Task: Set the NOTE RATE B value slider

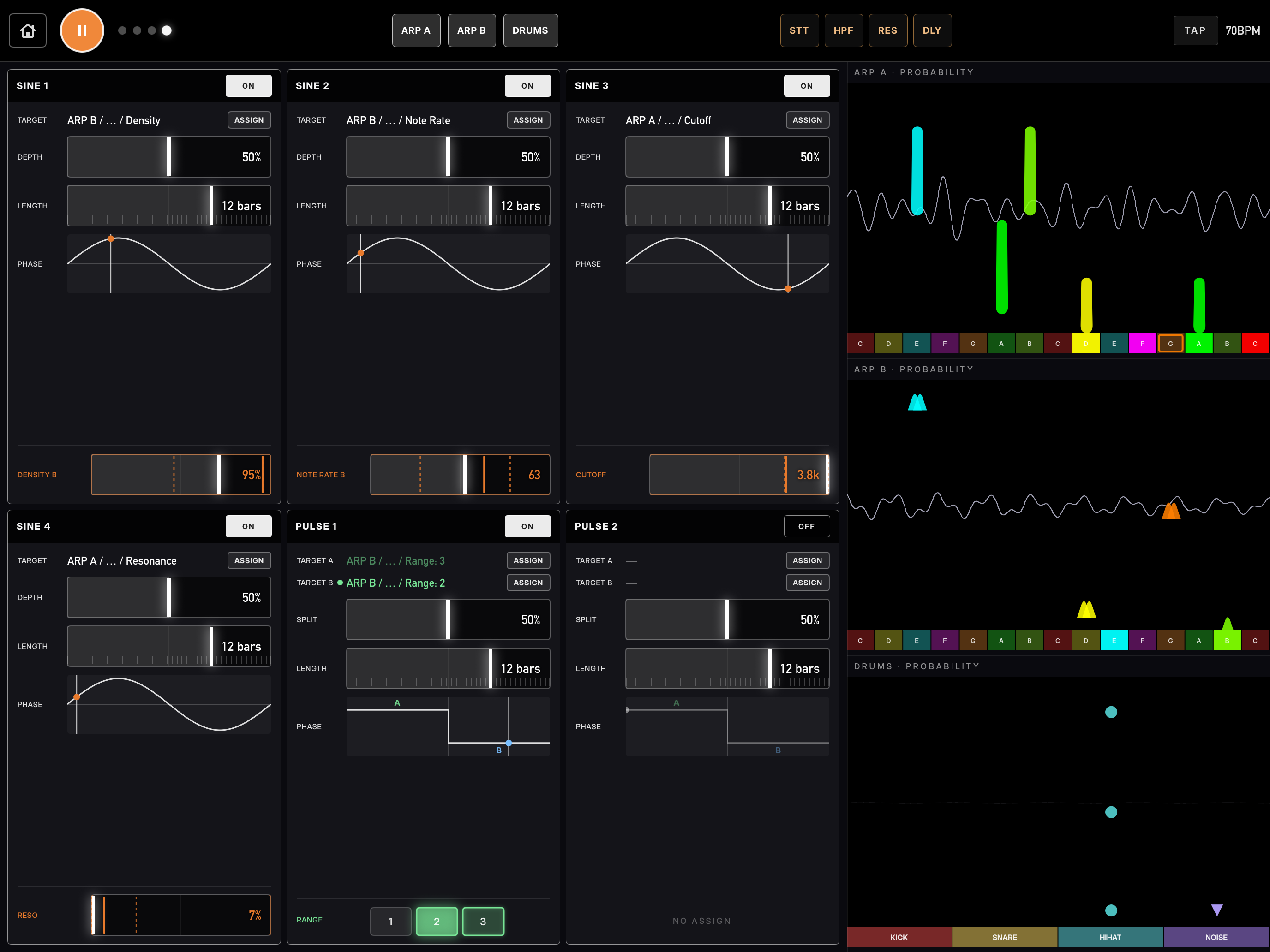Action: [460, 475]
